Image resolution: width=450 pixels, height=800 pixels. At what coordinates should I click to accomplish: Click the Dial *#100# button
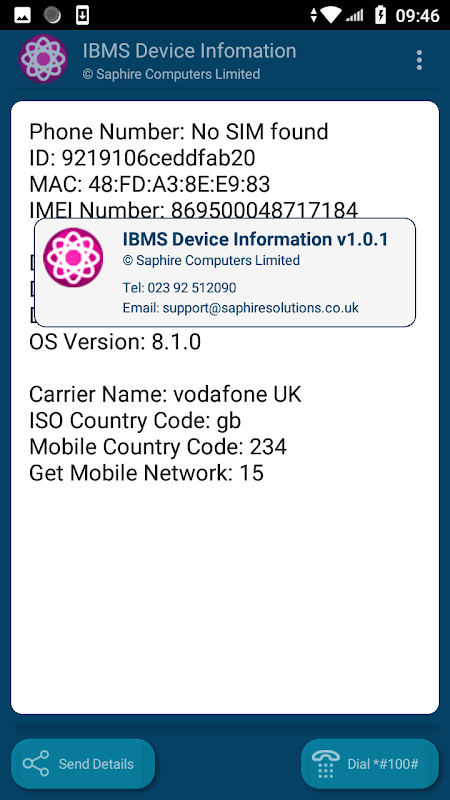[x=370, y=764]
